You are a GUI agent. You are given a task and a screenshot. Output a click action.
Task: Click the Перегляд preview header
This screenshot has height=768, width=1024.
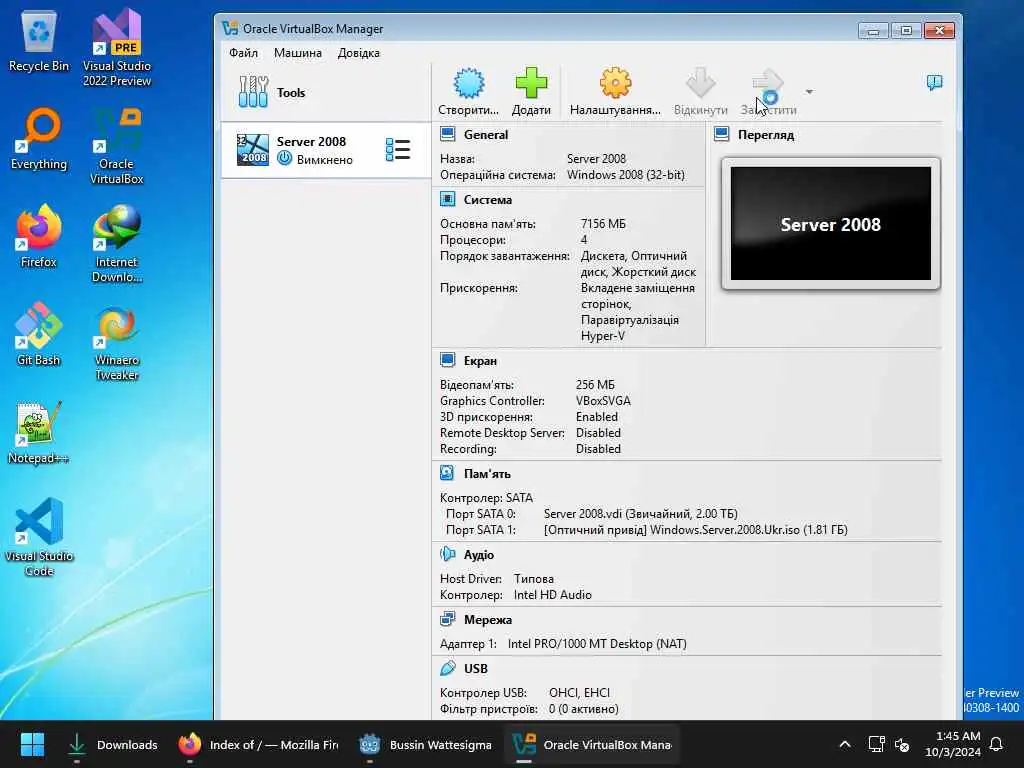click(x=765, y=135)
